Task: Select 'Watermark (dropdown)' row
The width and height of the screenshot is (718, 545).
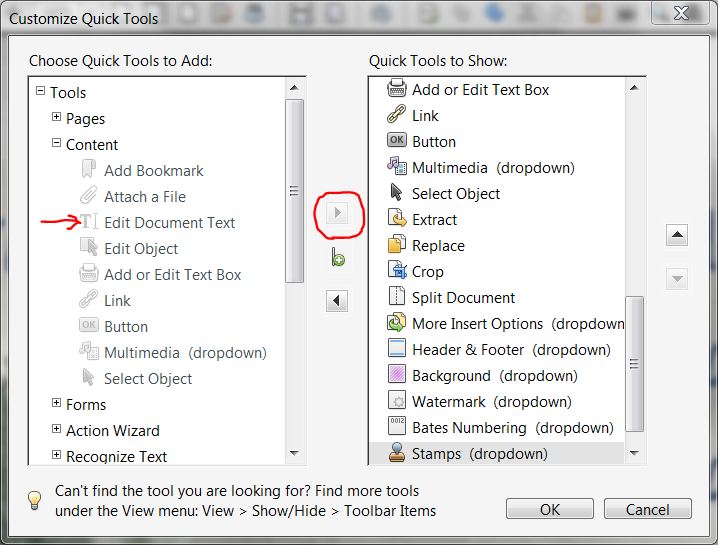Action: 496,402
